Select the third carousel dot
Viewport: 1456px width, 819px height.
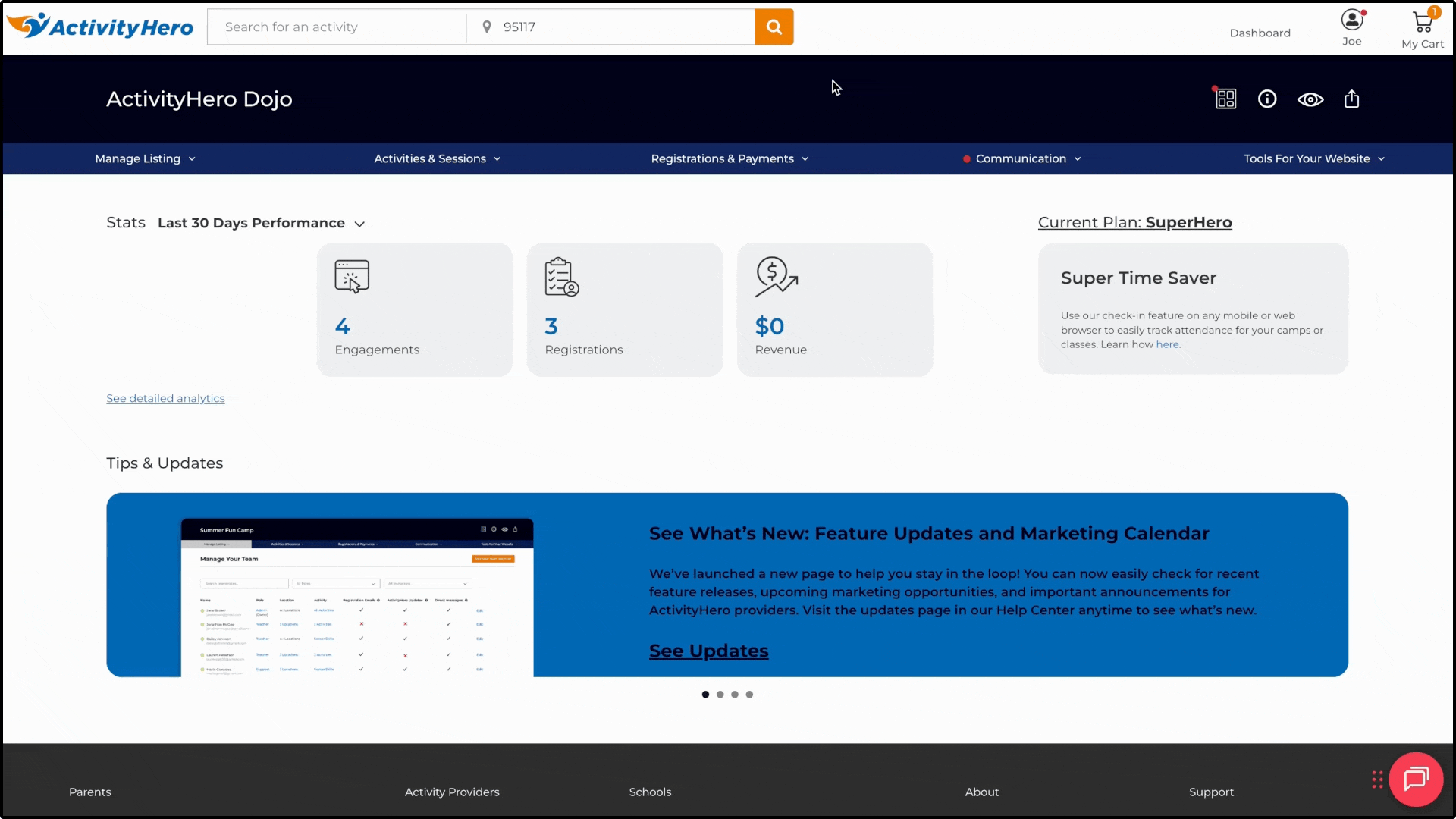pos(734,695)
